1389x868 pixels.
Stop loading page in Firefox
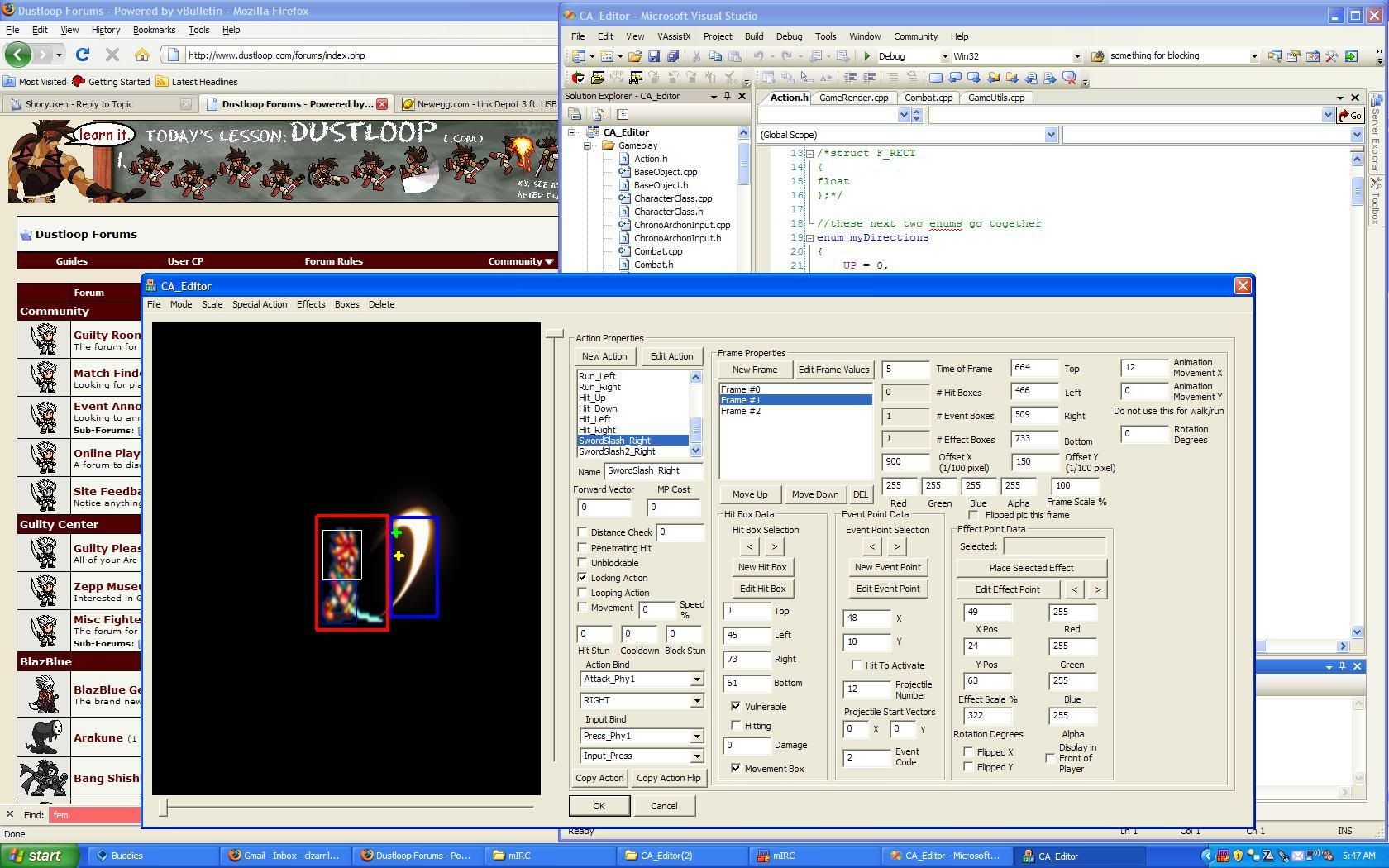[x=112, y=55]
